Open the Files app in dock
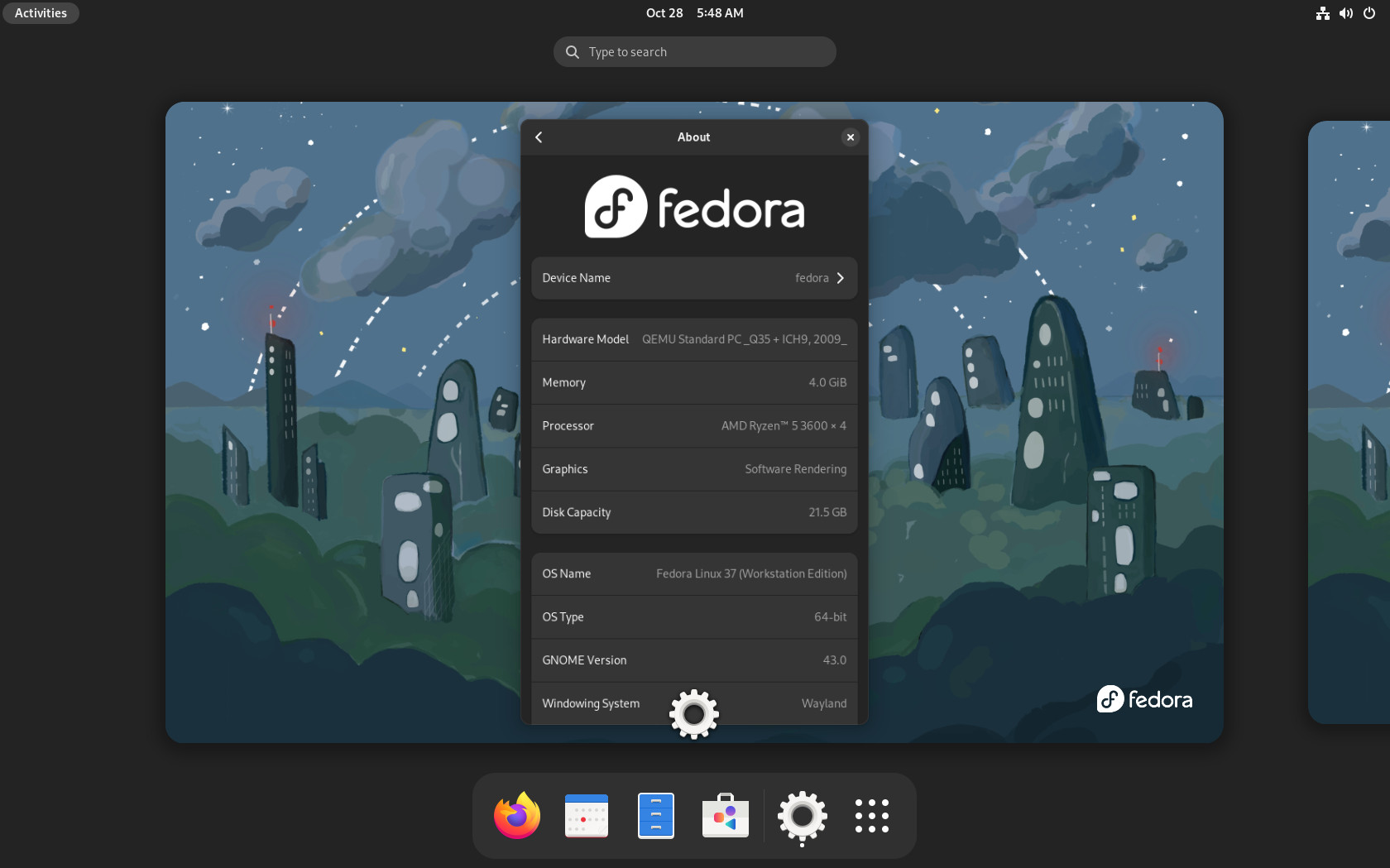The width and height of the screenshot is (1390, 868). tap(656, 816)
